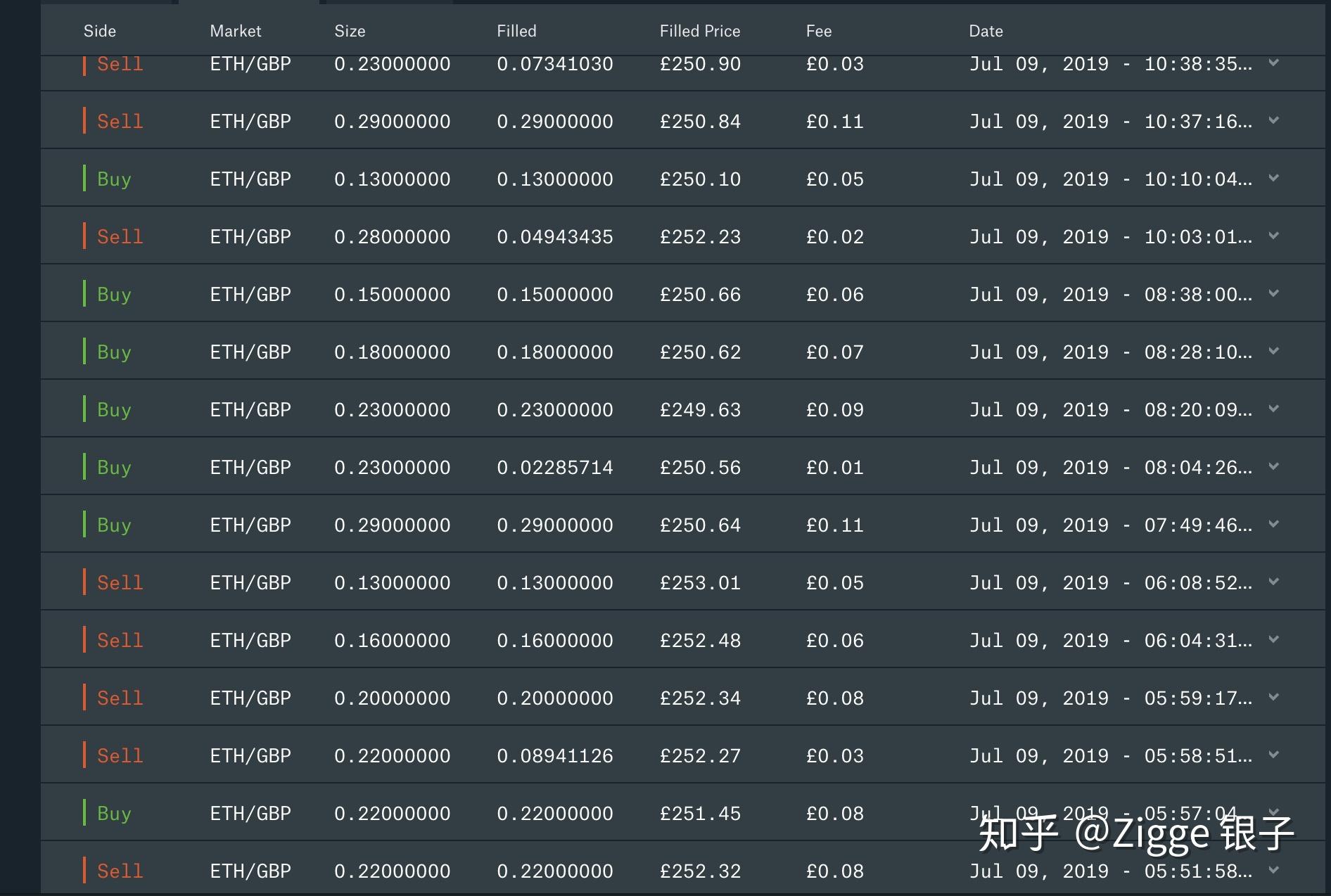The image size is (1331, 896).
Task: Expand the 05:51:58 sell order chevron
Action: click(1273, 870)
